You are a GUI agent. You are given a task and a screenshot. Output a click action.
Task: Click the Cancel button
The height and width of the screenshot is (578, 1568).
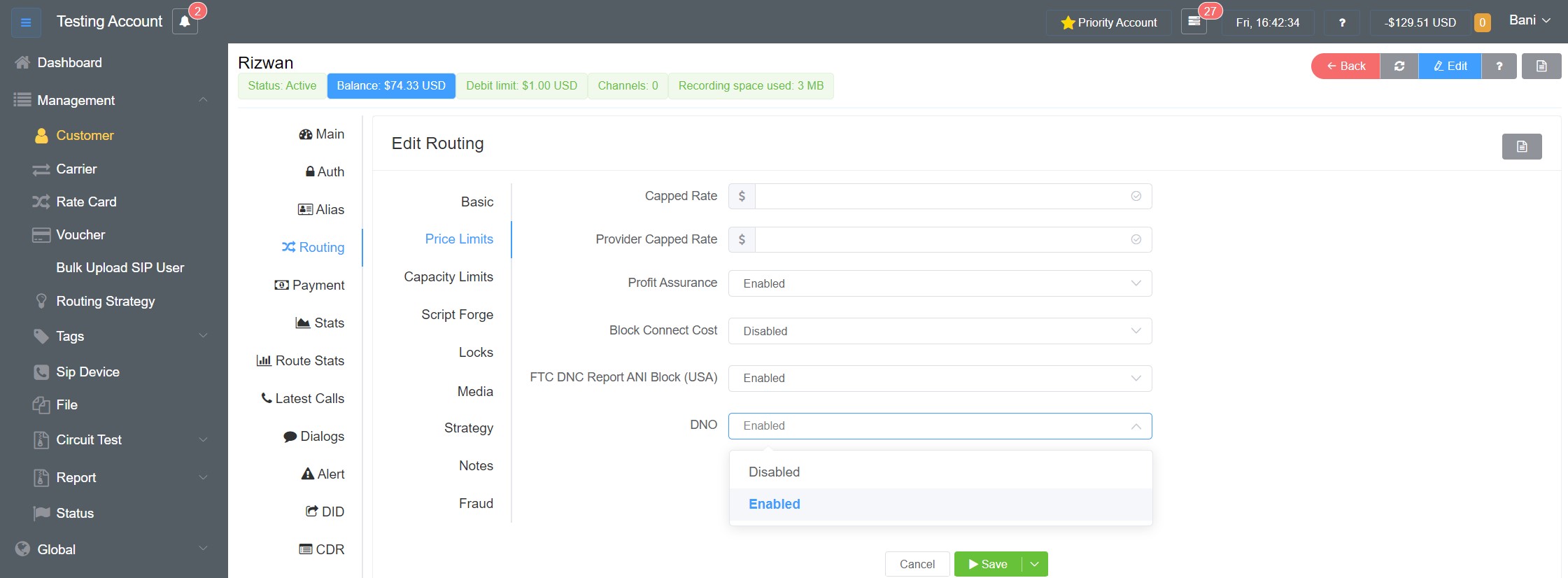[x=917, y=564]
